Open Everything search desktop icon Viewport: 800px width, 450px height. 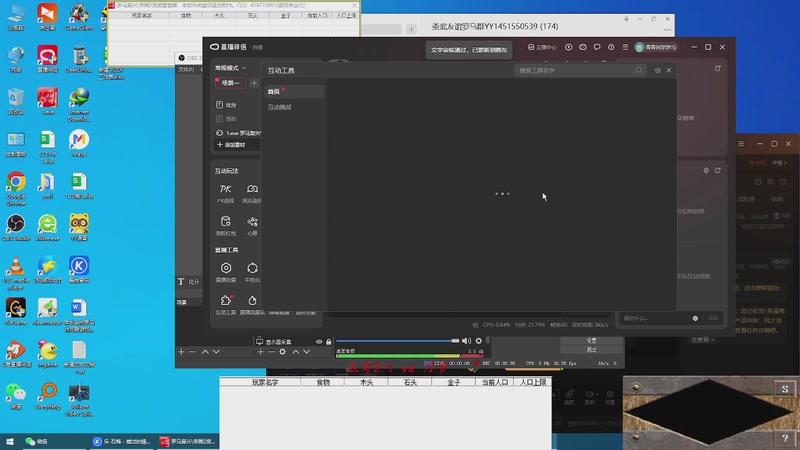[47, 396]
